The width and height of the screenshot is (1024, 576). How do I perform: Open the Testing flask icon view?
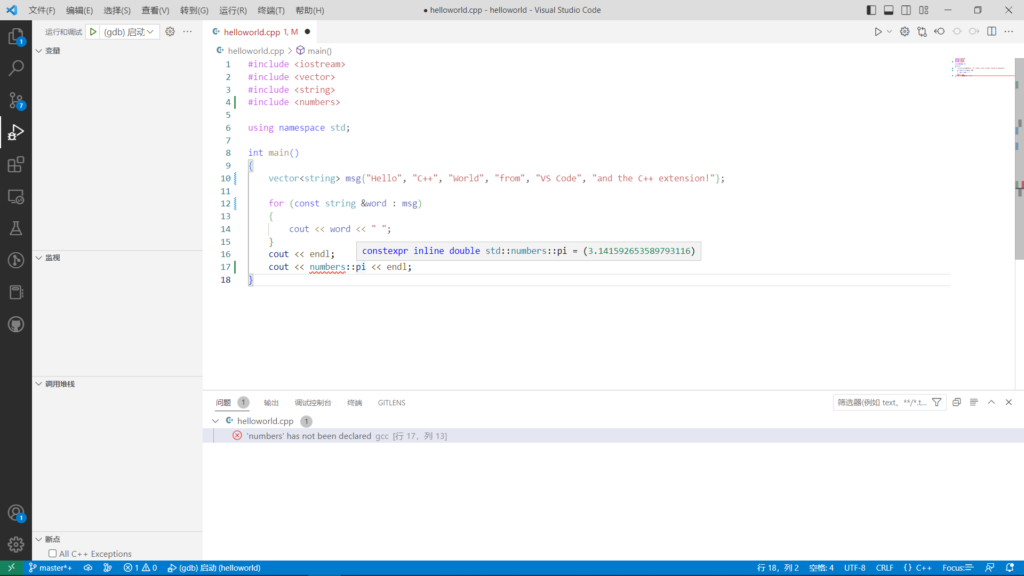pyautogui.click(x=16, y=229)
